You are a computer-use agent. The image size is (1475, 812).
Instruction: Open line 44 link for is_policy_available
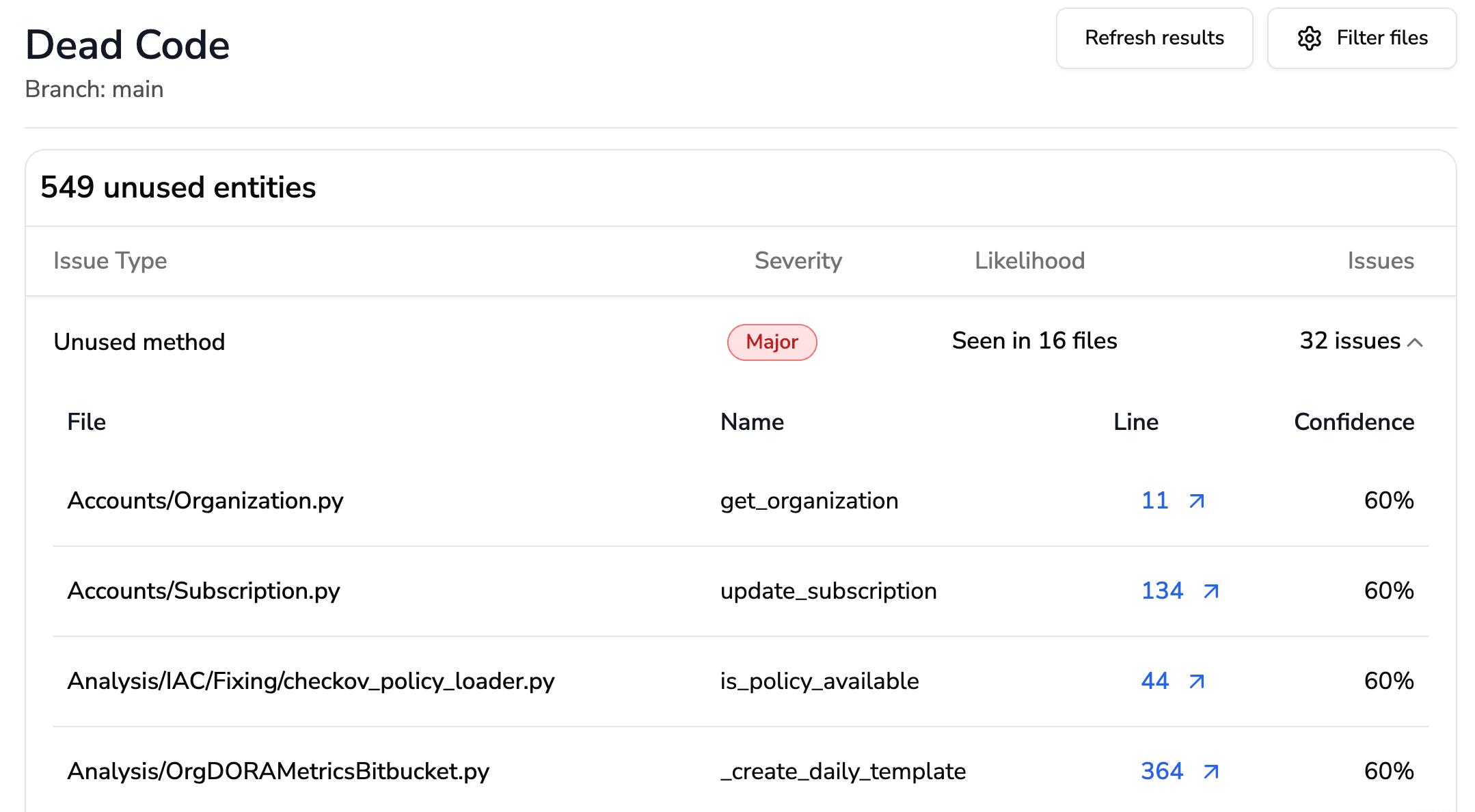(x=1155, y=681)
